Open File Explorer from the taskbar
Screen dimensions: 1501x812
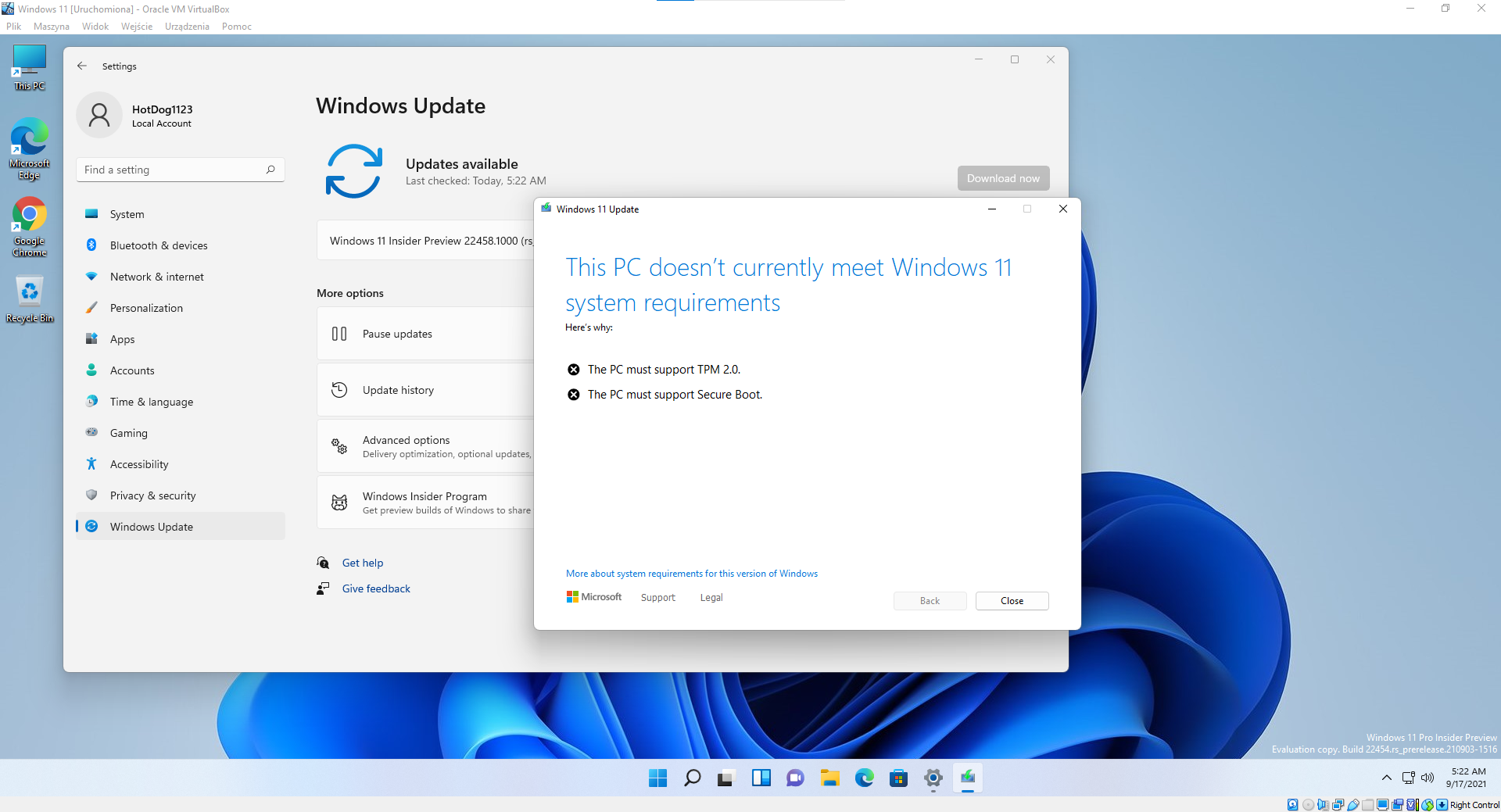pos(829,778)
